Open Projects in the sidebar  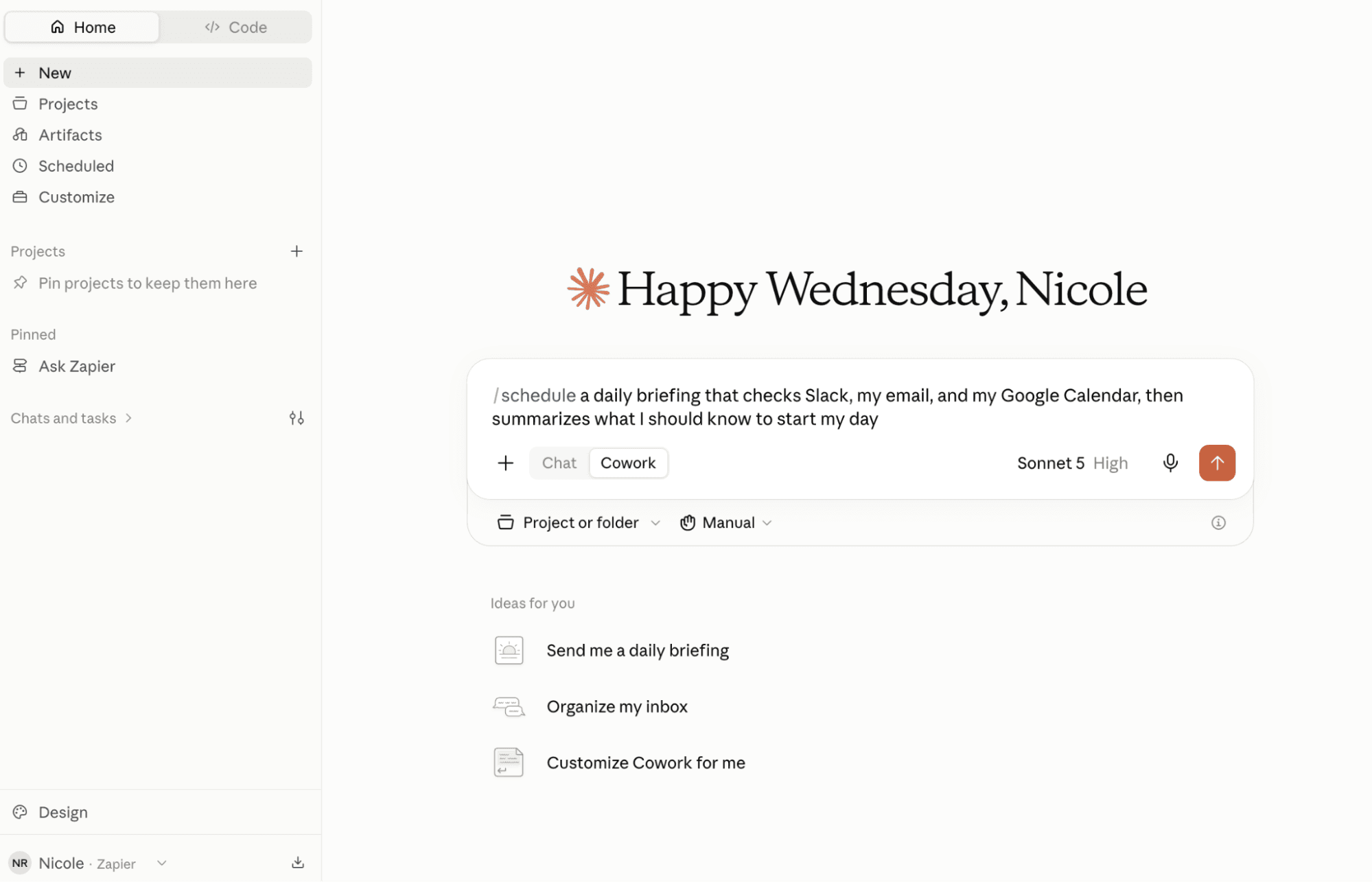click(x=157, y=104)
